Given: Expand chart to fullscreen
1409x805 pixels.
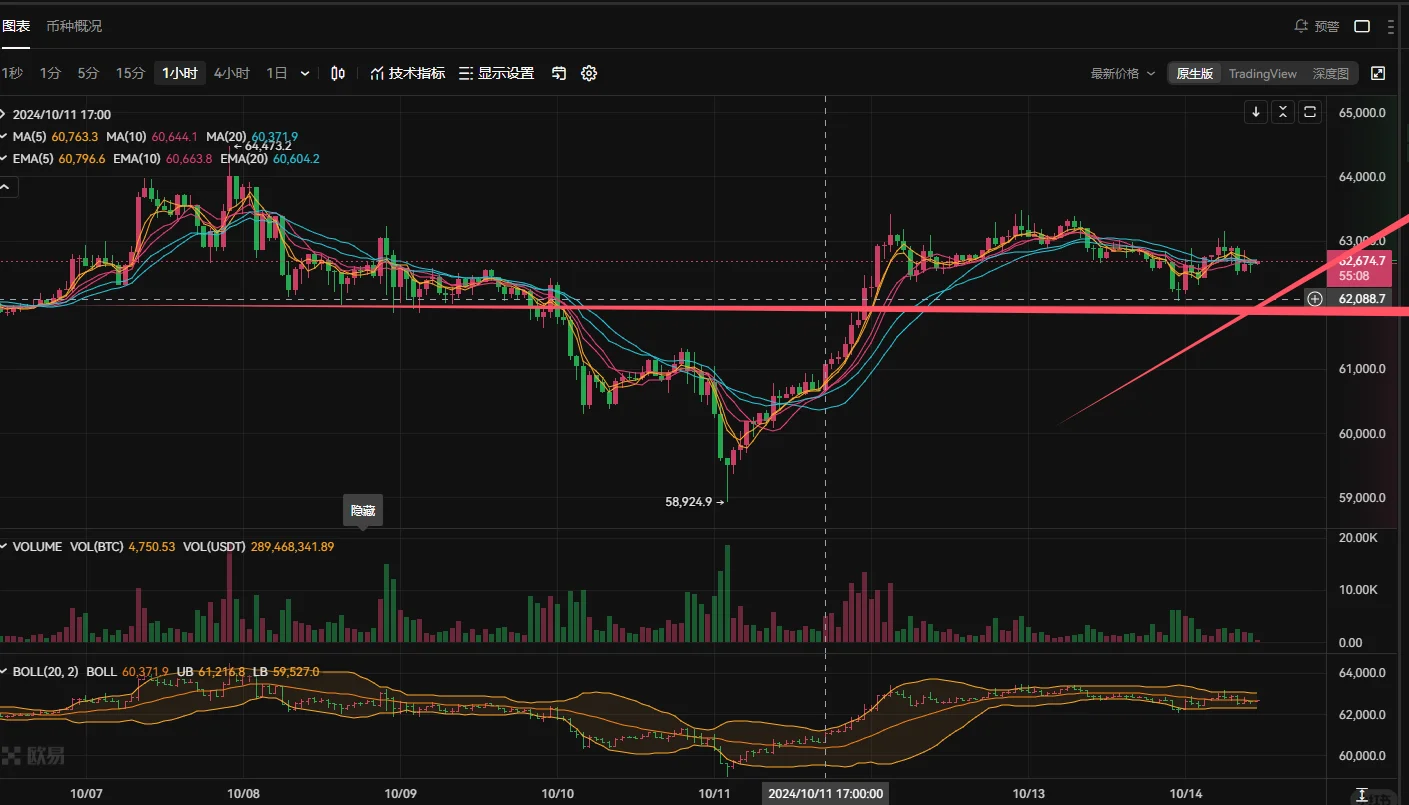Looking at the screenshot, I should coord(1378,73).
